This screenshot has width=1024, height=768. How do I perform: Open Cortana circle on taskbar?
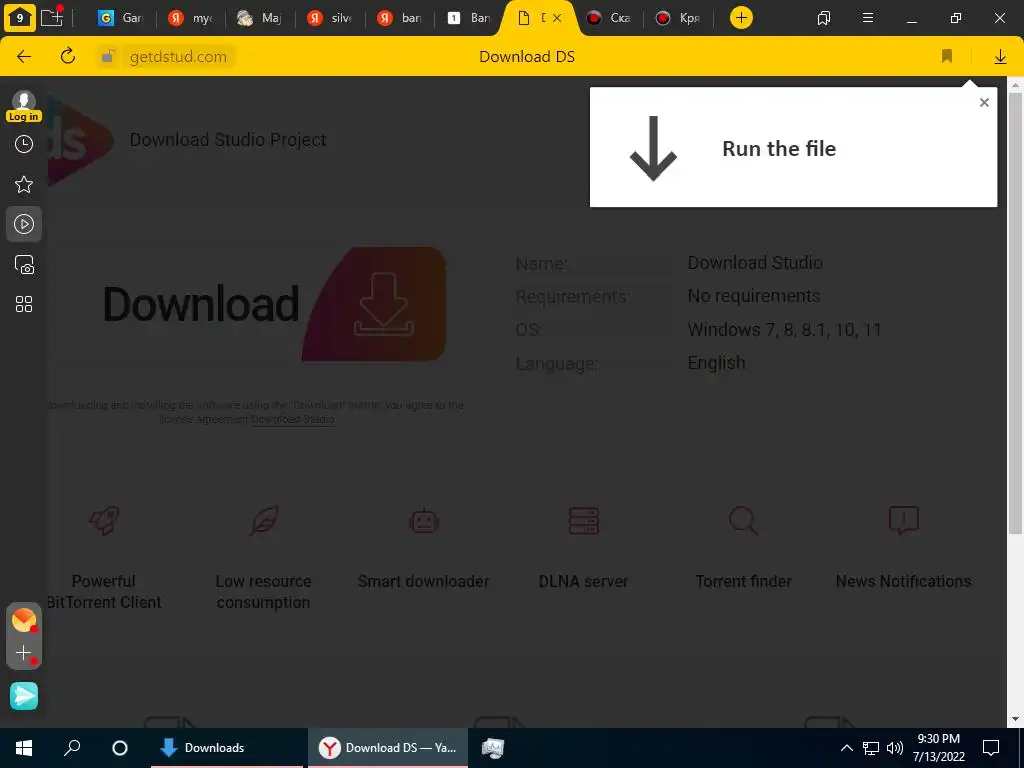(x=120, y=748)
